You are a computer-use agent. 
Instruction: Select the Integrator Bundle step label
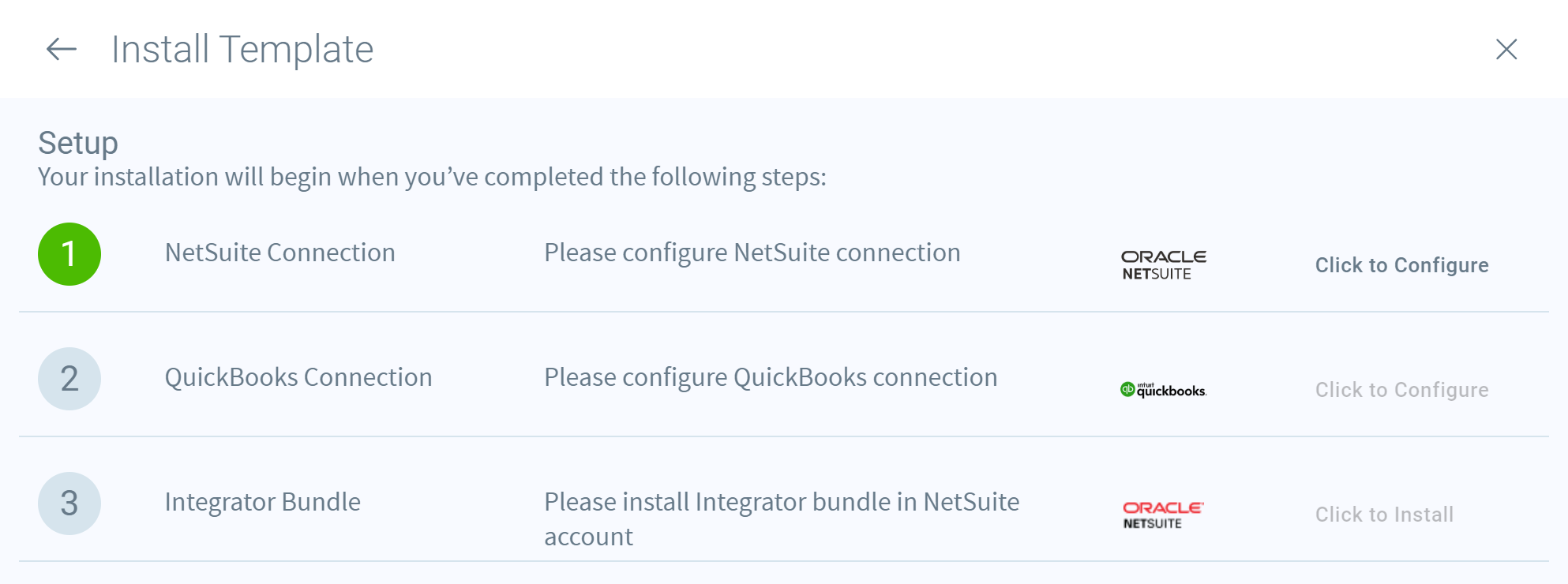(263, 502)
